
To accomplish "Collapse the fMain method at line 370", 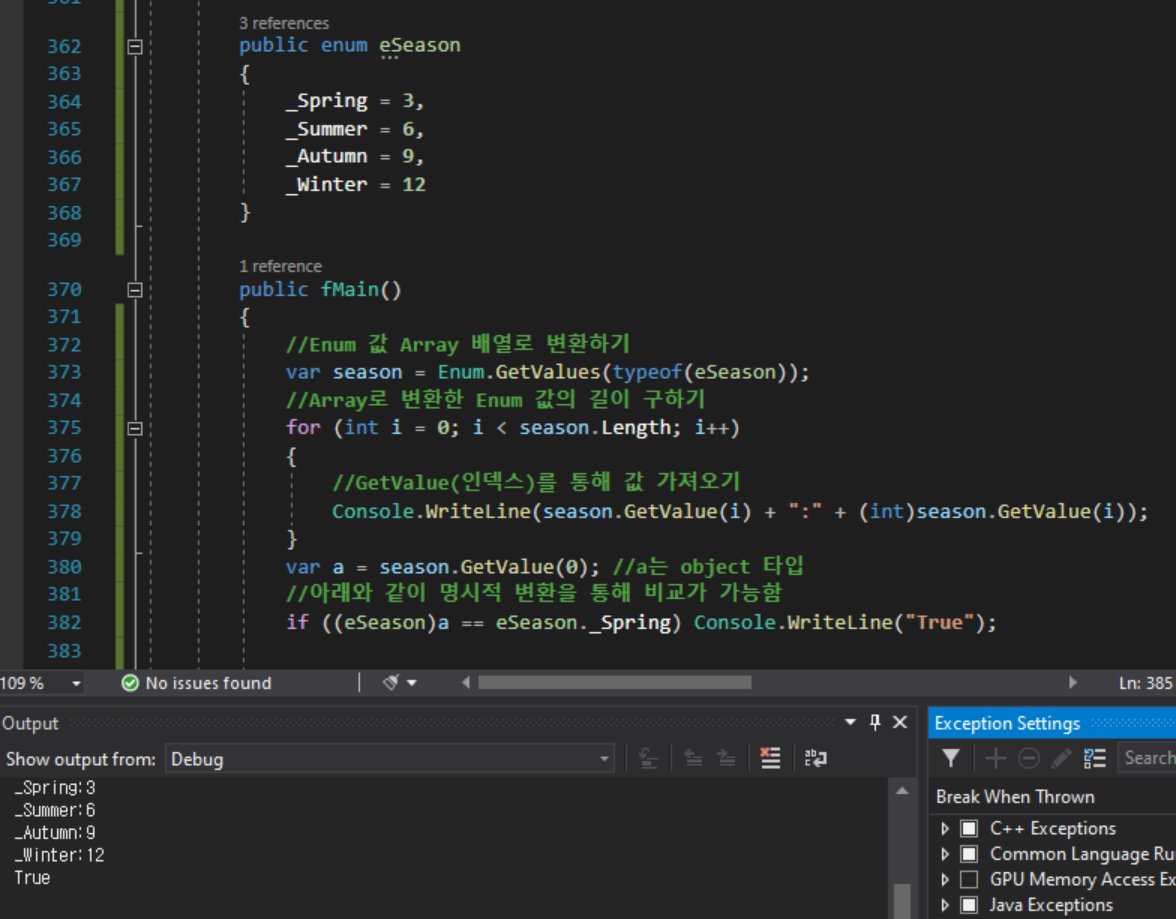I will point(135,290).
